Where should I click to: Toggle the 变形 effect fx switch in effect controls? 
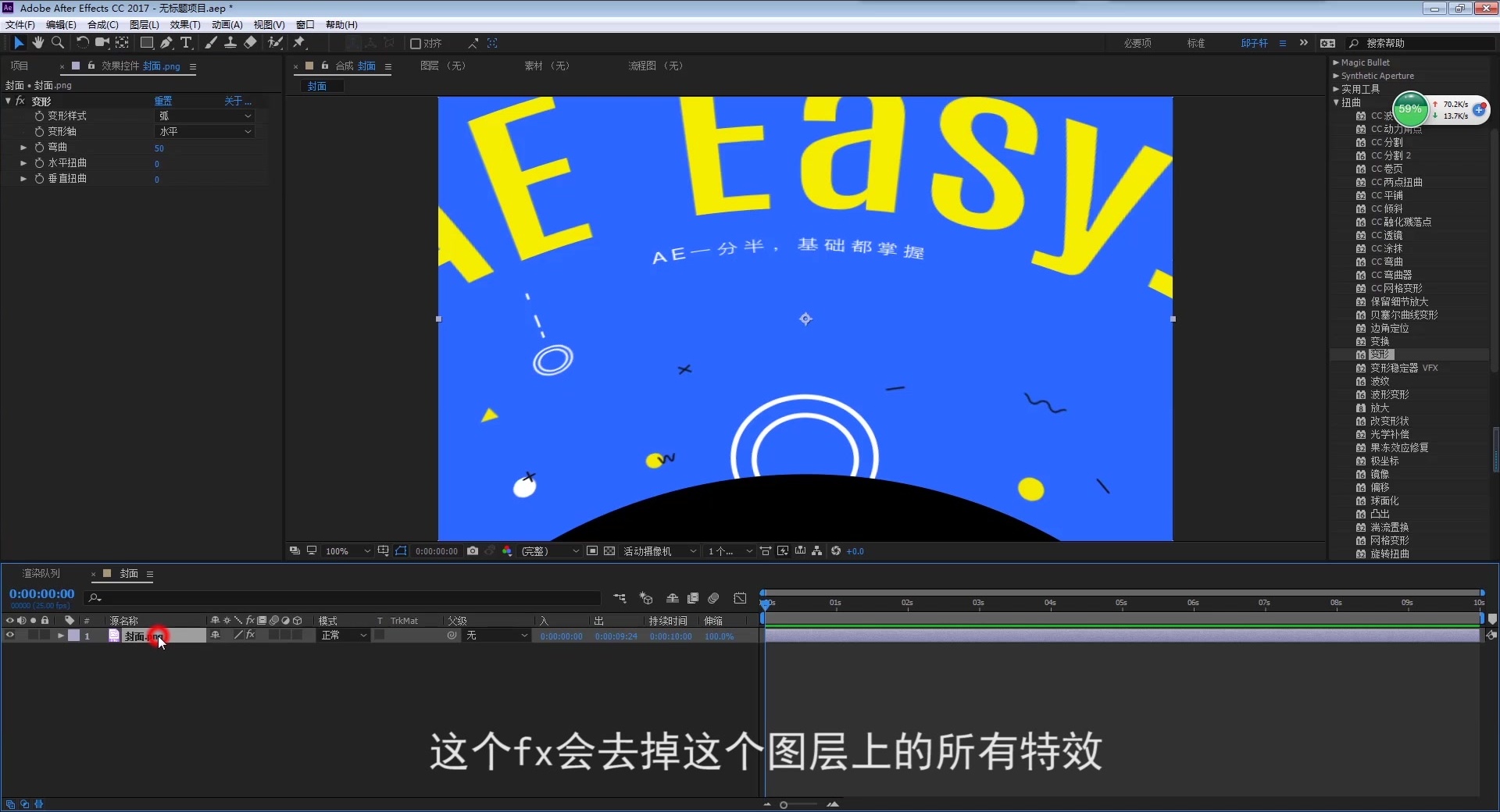click(x=20, y=101)
